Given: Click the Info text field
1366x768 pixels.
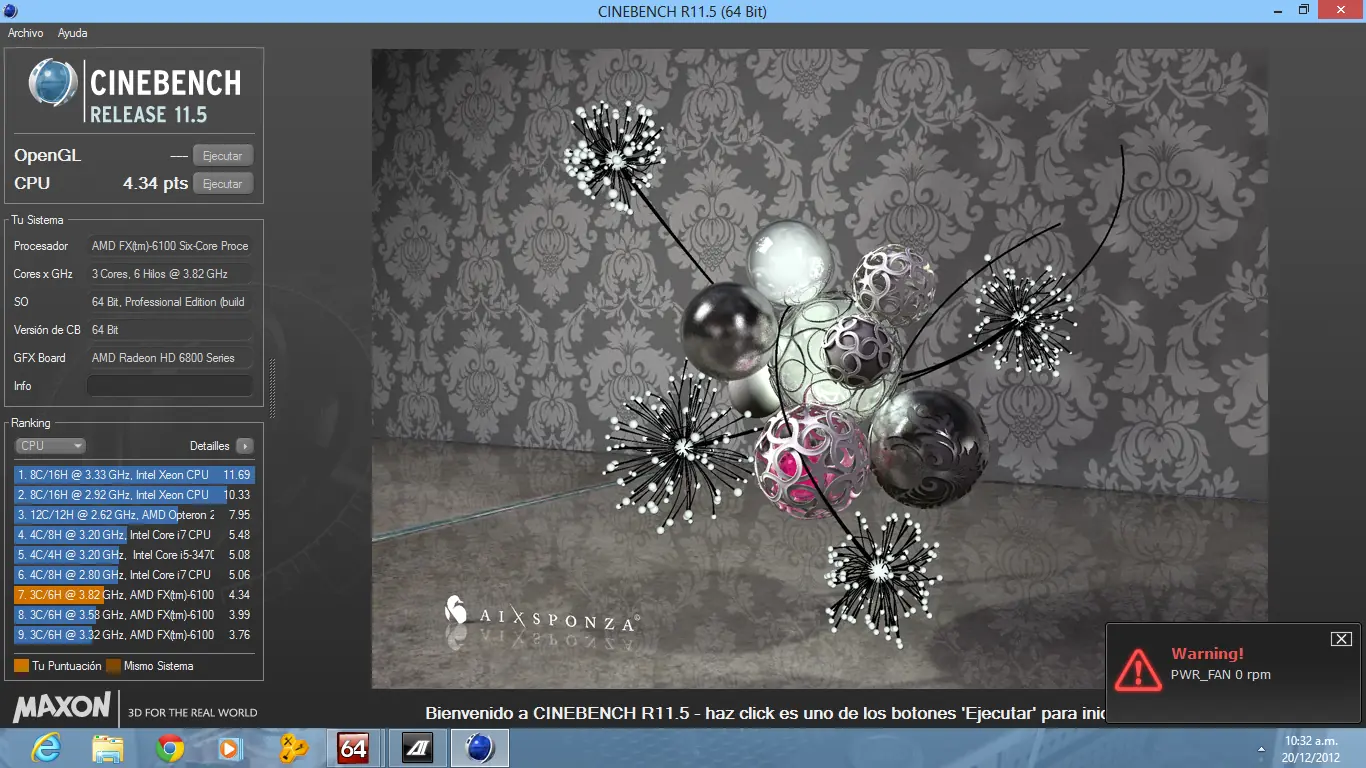Looking at the screenshot, I should 170,386.
